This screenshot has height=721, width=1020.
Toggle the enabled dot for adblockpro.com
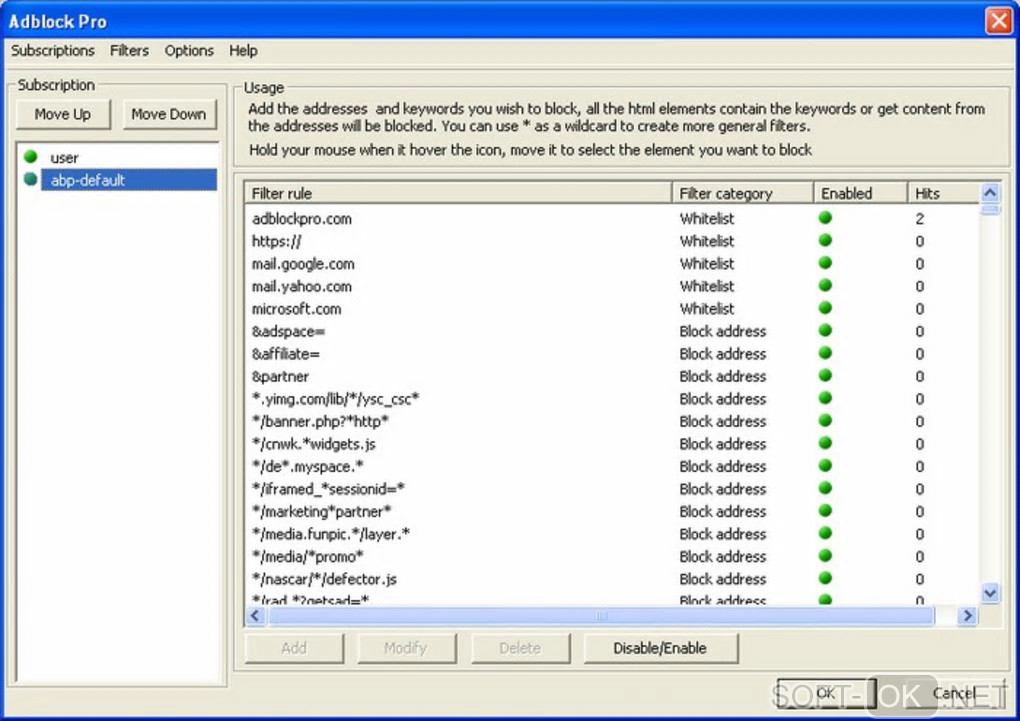825,218
